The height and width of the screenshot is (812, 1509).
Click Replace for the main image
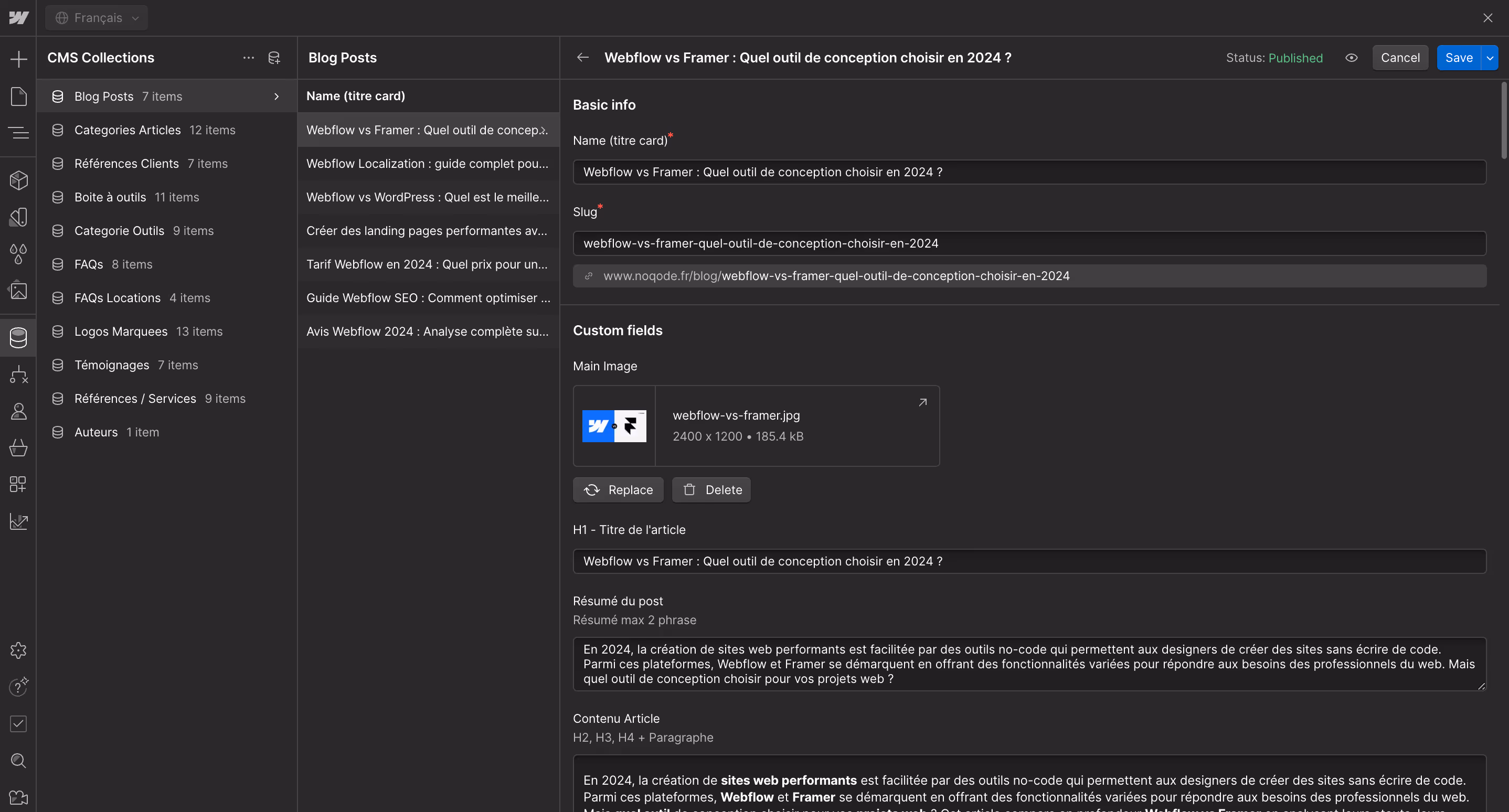tap(618, 489)
